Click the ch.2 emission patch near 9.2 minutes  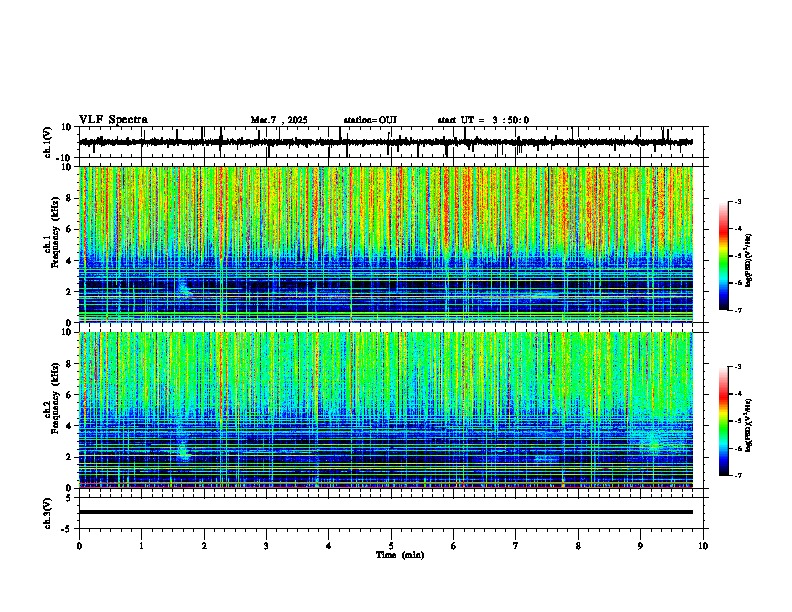[655, 440]
